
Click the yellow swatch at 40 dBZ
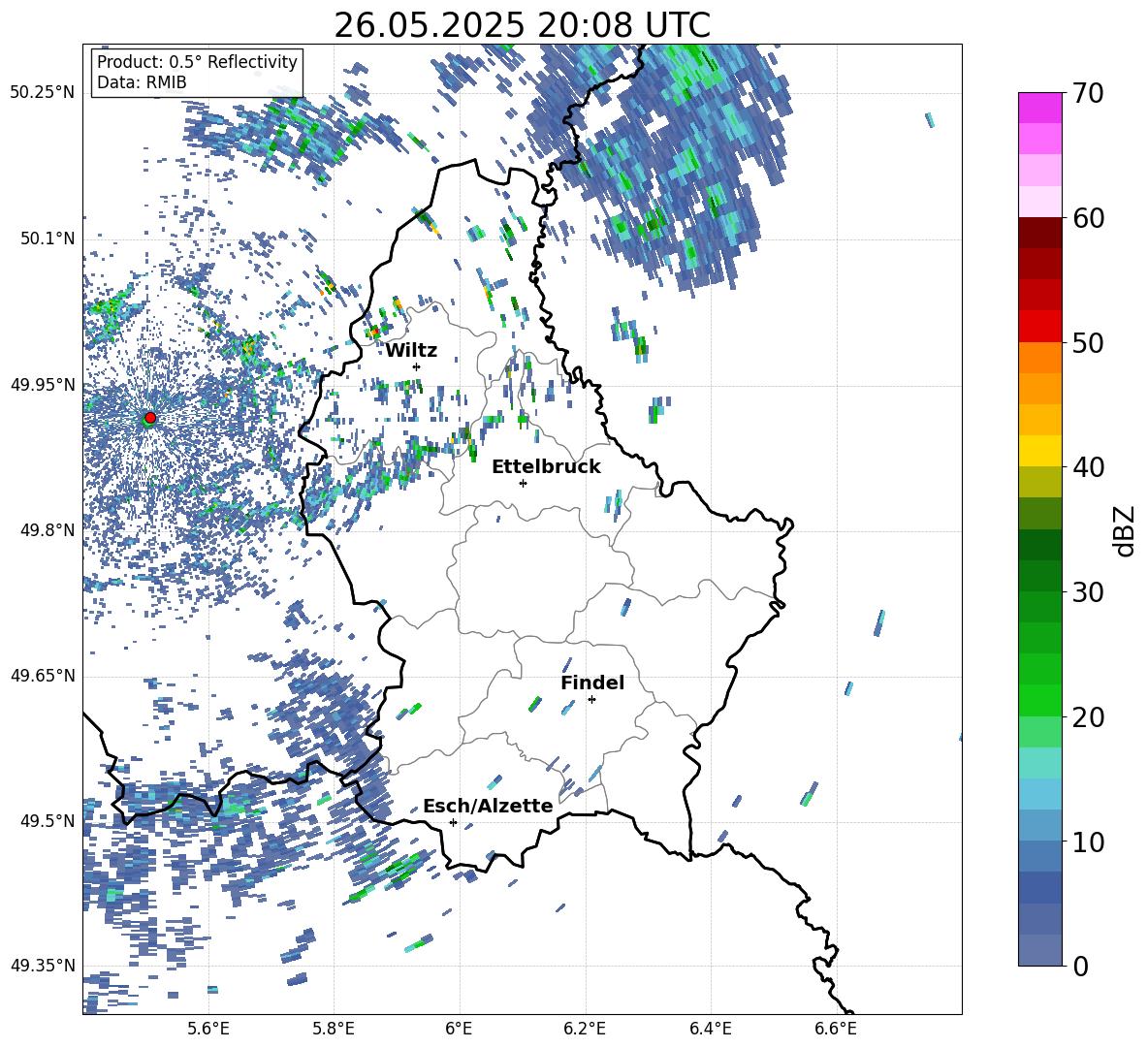pyautogui.click(x=1040, y=451)
